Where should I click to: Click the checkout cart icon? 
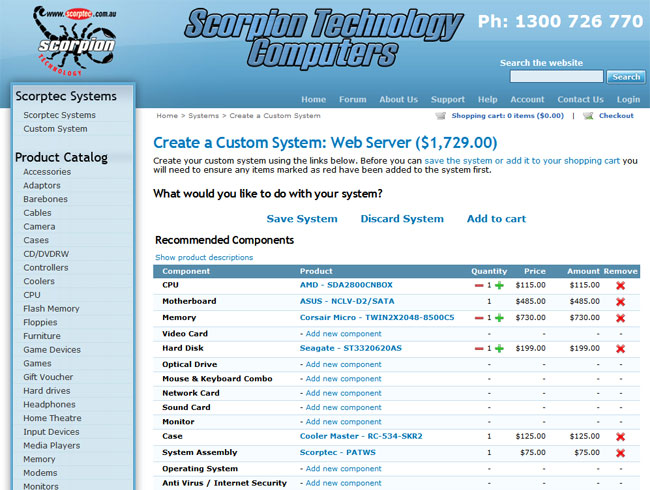pos(588,116)
